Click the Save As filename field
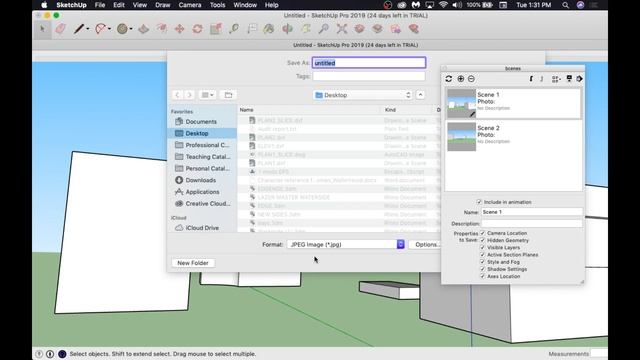Image resolution: width=640 pixels, height=360 pixels. point(369,63)
